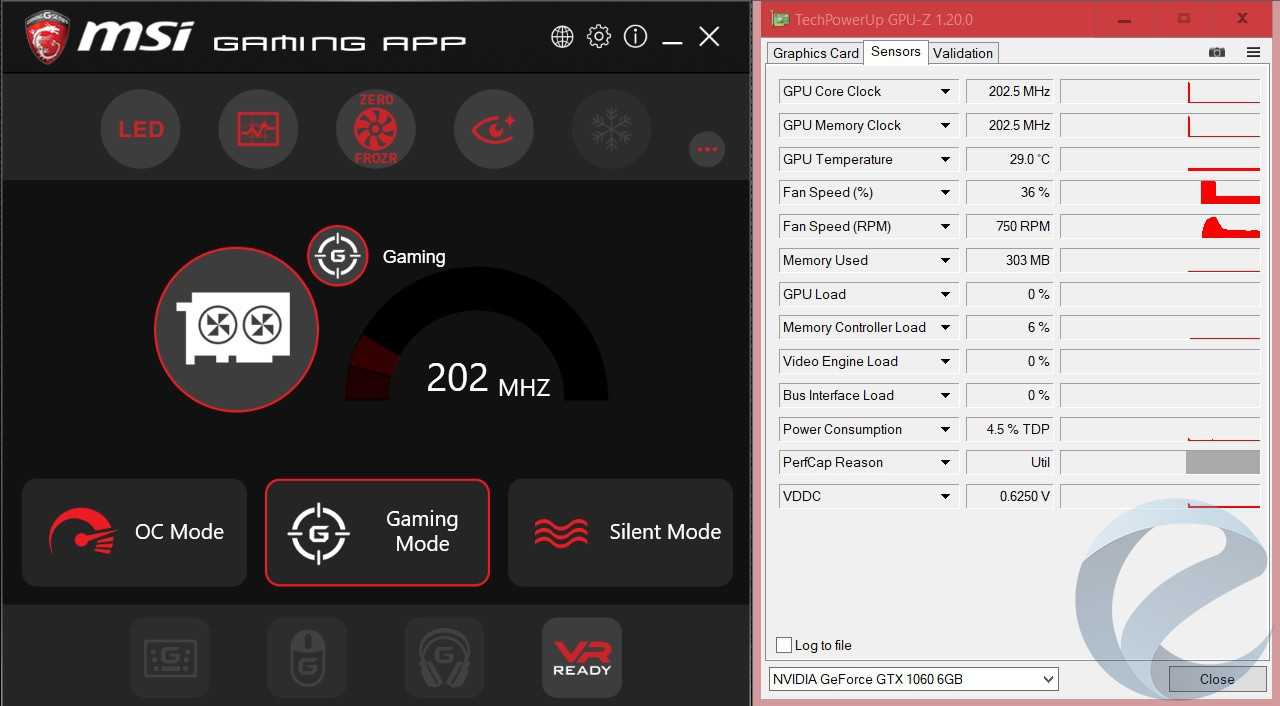1280x706 pixels.
Task: Toggle the Zero Frozr fan icon
Action: click(x=376, y=130)
